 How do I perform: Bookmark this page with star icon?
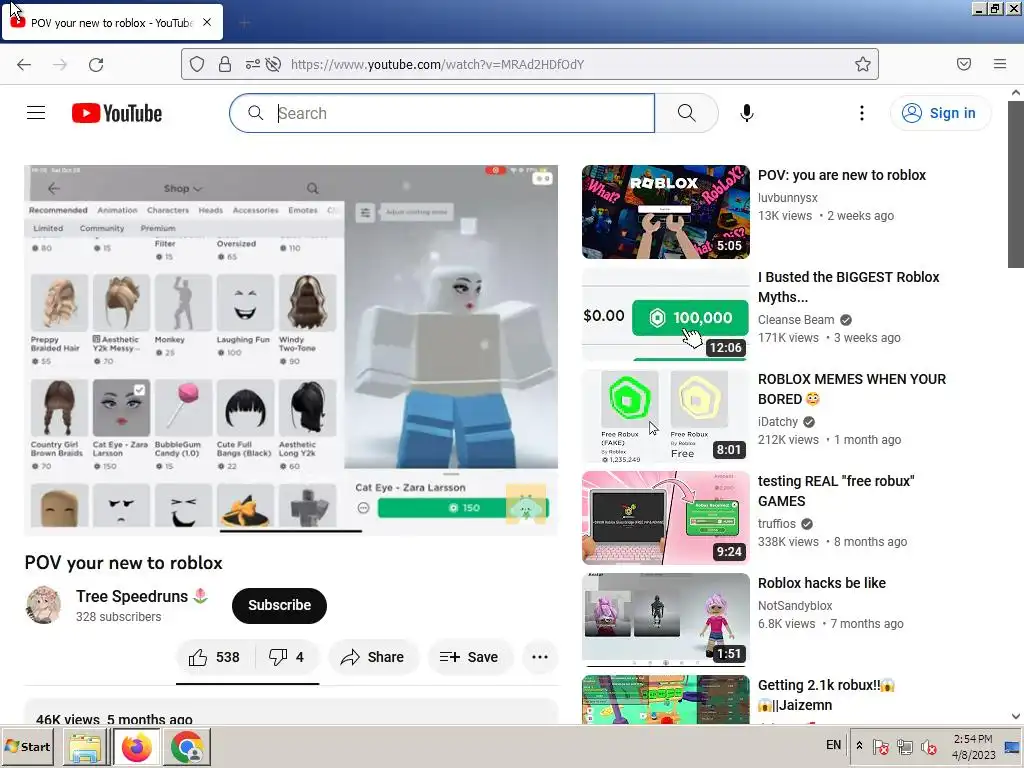pyautogui.click(x=863, y=64)
